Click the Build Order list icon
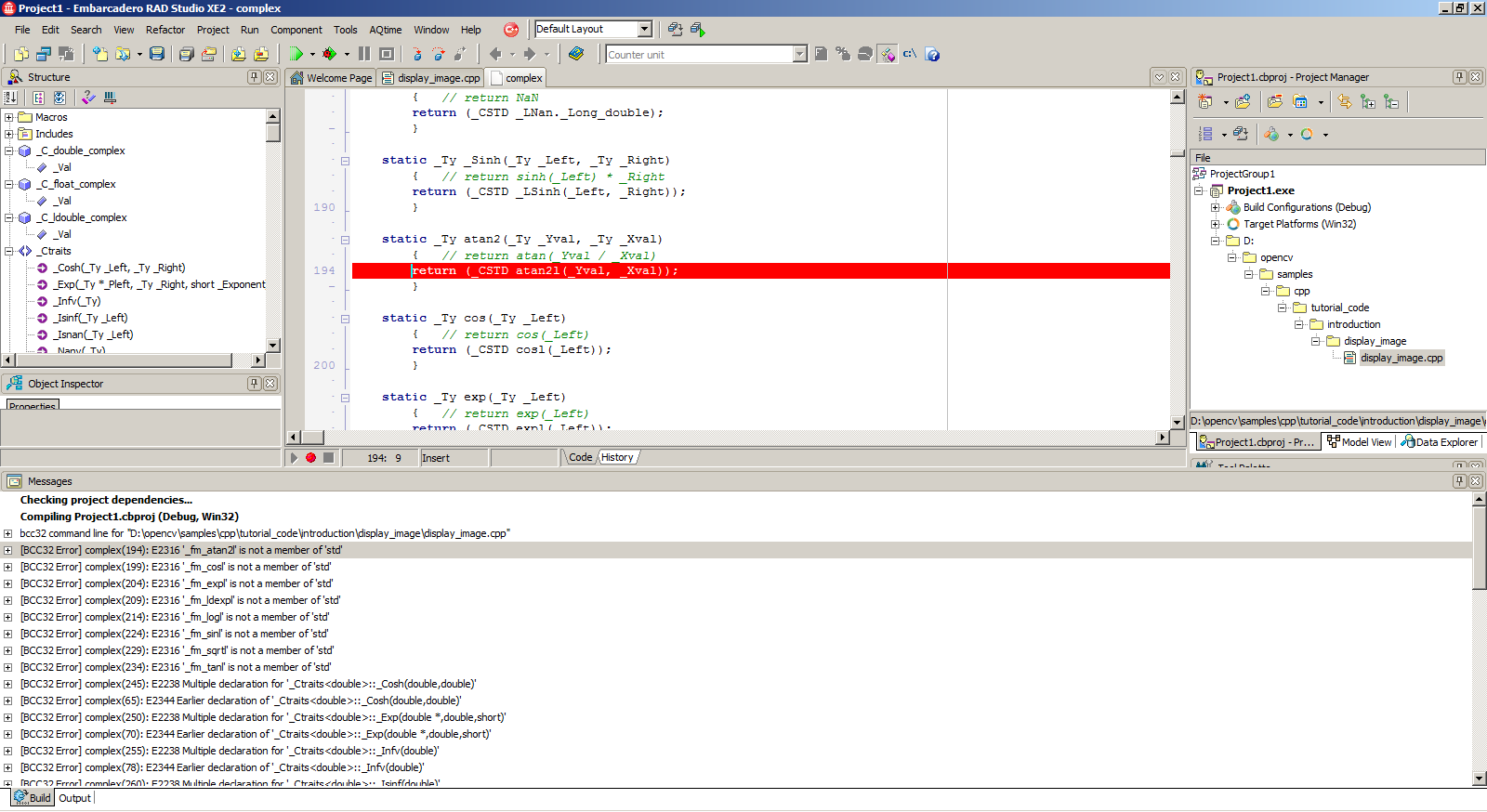This screenshot has width=1487, height=812. tap(1205, 135)
